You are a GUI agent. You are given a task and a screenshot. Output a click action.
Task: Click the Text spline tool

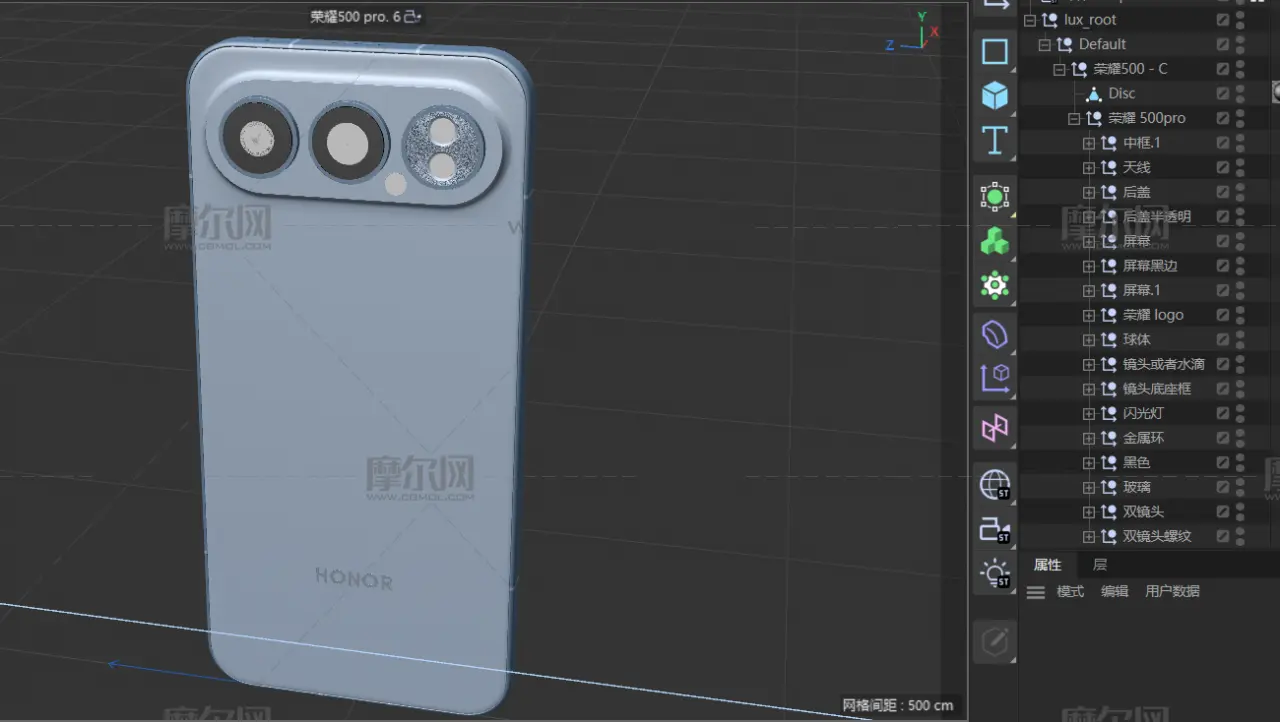[994, 141]
